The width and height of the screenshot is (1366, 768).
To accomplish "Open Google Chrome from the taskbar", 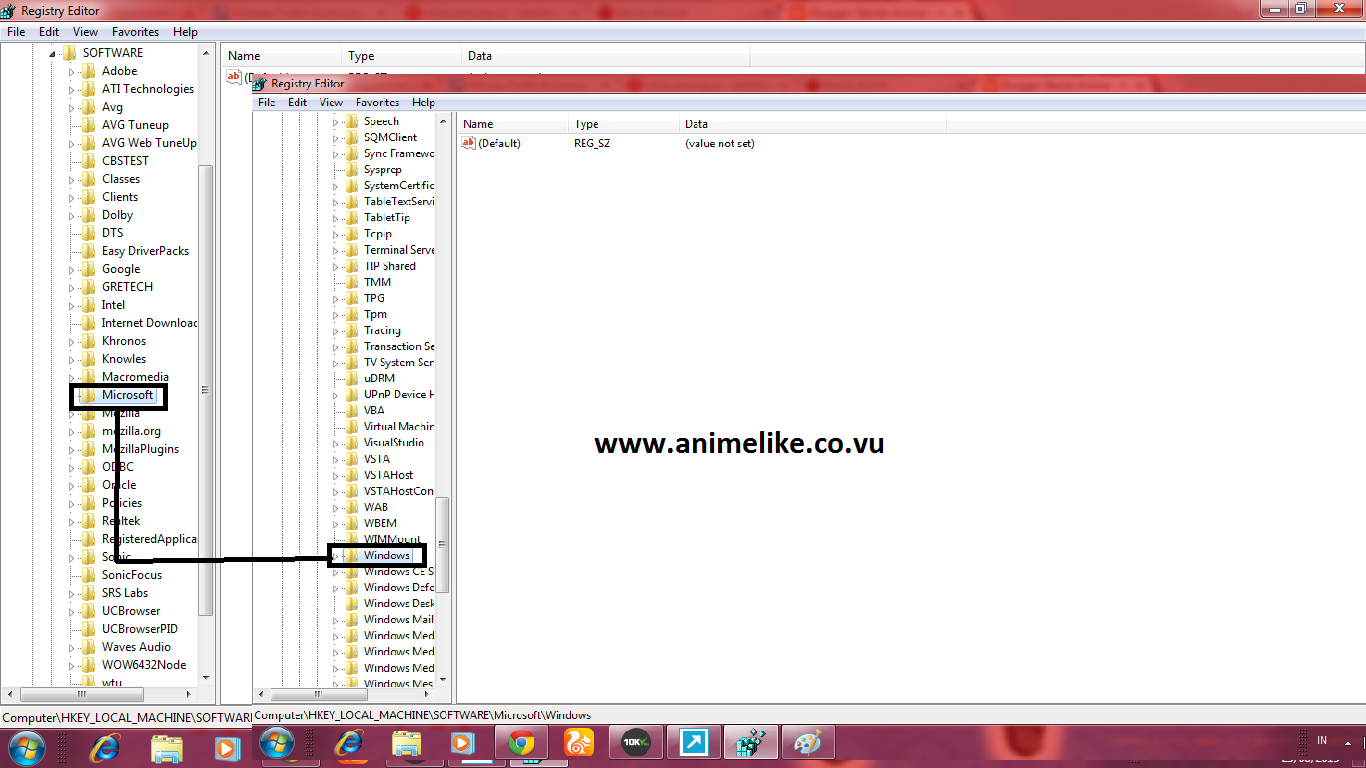I will tap(521, 744).
